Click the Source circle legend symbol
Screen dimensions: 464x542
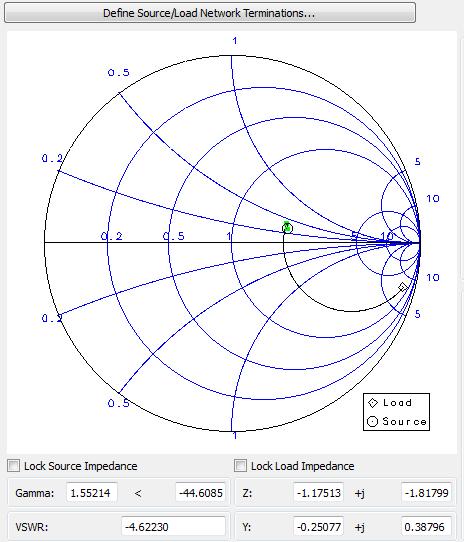(372, 421)
